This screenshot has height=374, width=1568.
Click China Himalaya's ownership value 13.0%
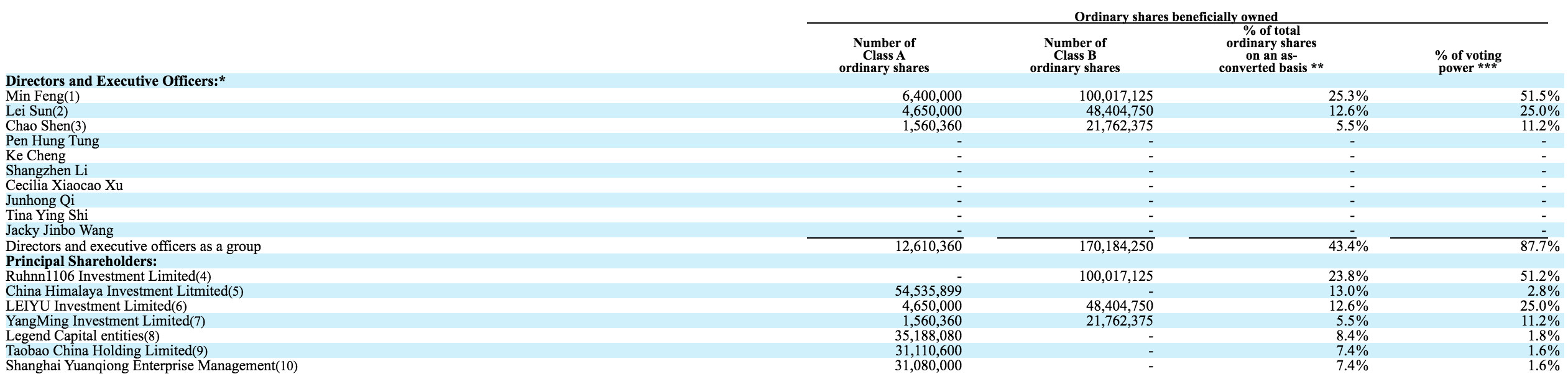point(1349,291)
